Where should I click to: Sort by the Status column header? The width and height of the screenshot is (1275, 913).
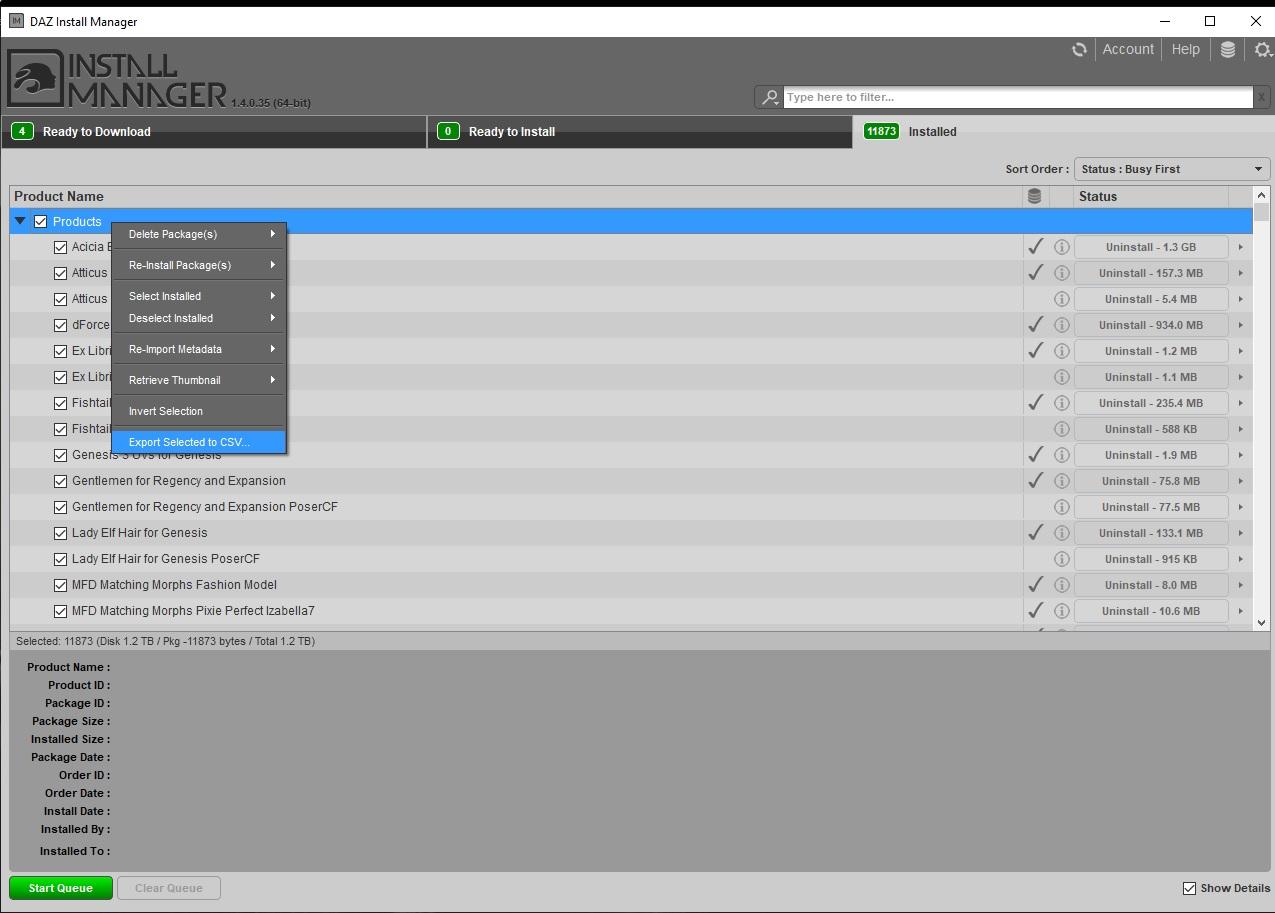click(x=1151, y=196)
